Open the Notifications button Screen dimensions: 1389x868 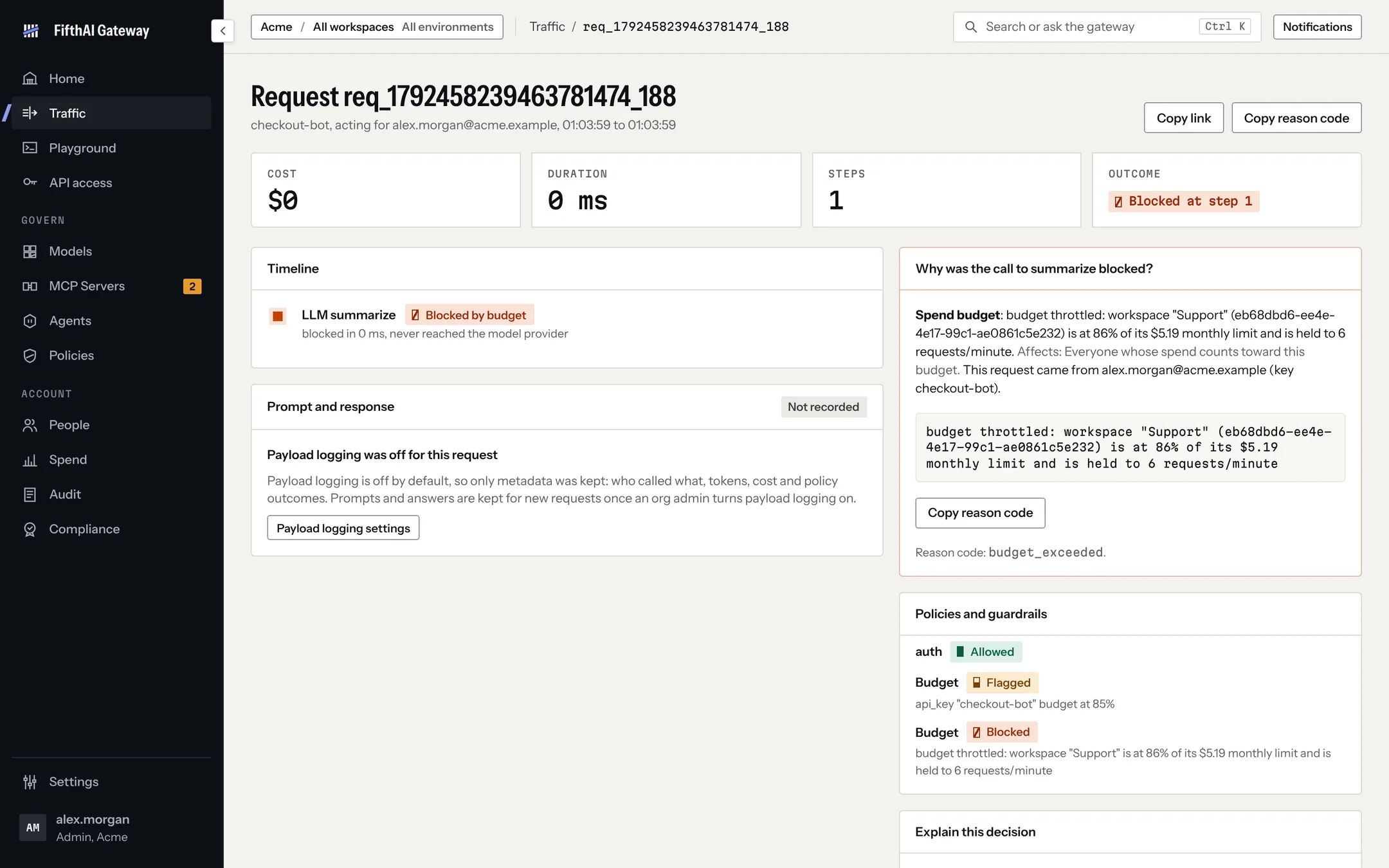pyautogui.click(x=1317, y=27)
